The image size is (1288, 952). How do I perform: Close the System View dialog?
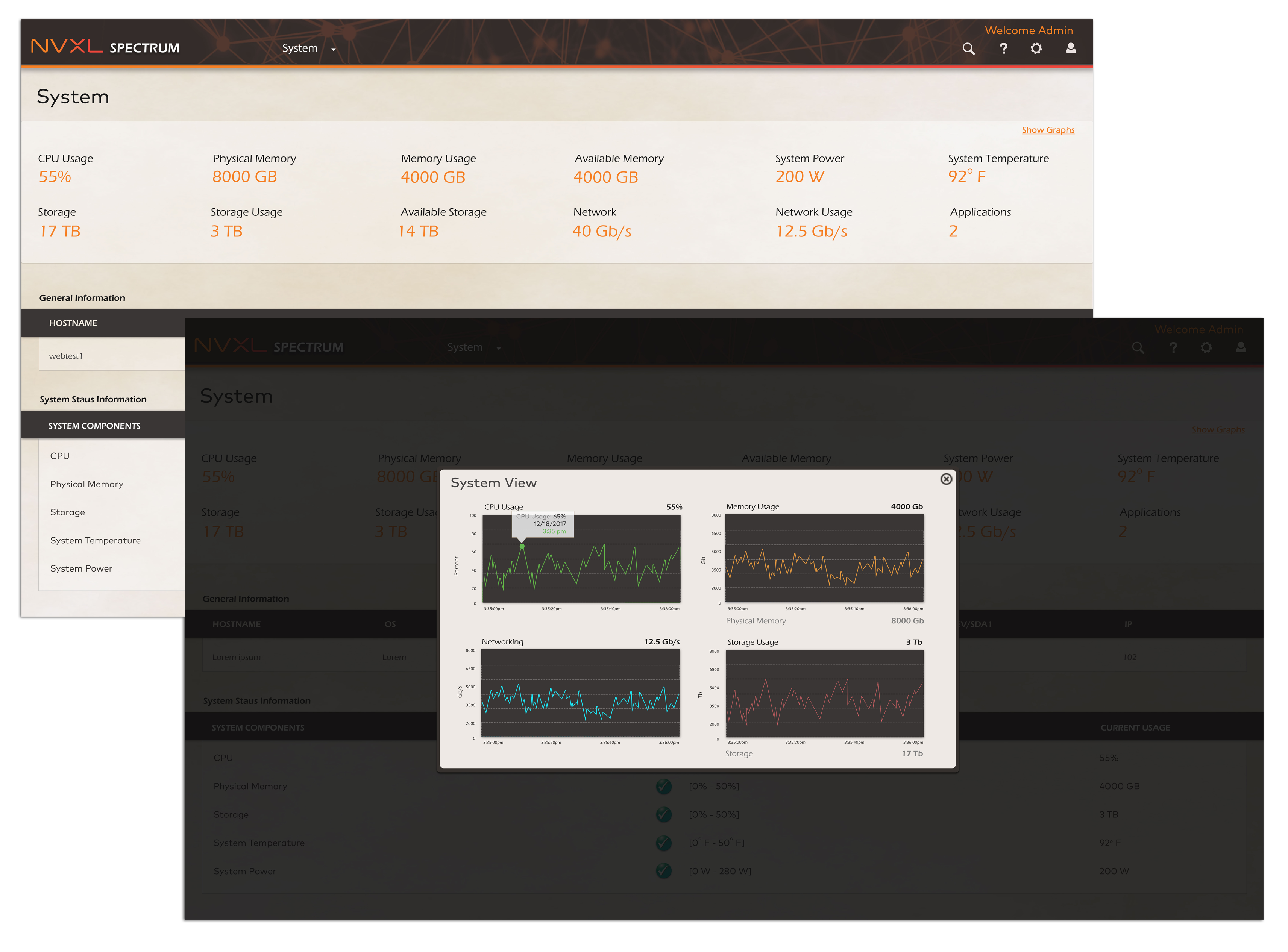point(946,479)
